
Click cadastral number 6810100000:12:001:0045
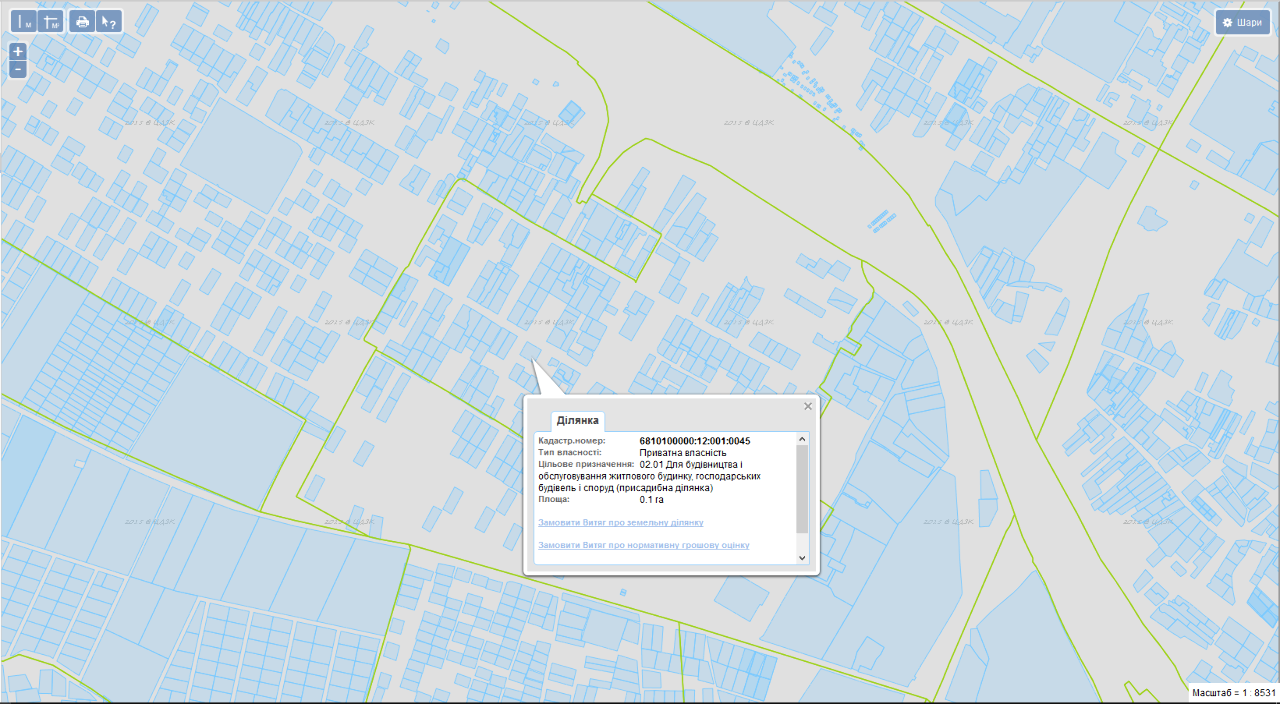point(695,441)
